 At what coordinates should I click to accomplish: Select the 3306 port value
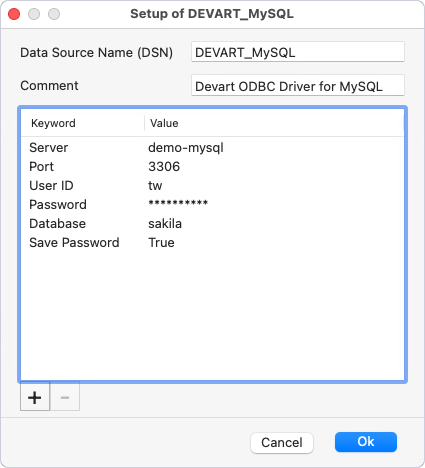(x=164, y=166)
